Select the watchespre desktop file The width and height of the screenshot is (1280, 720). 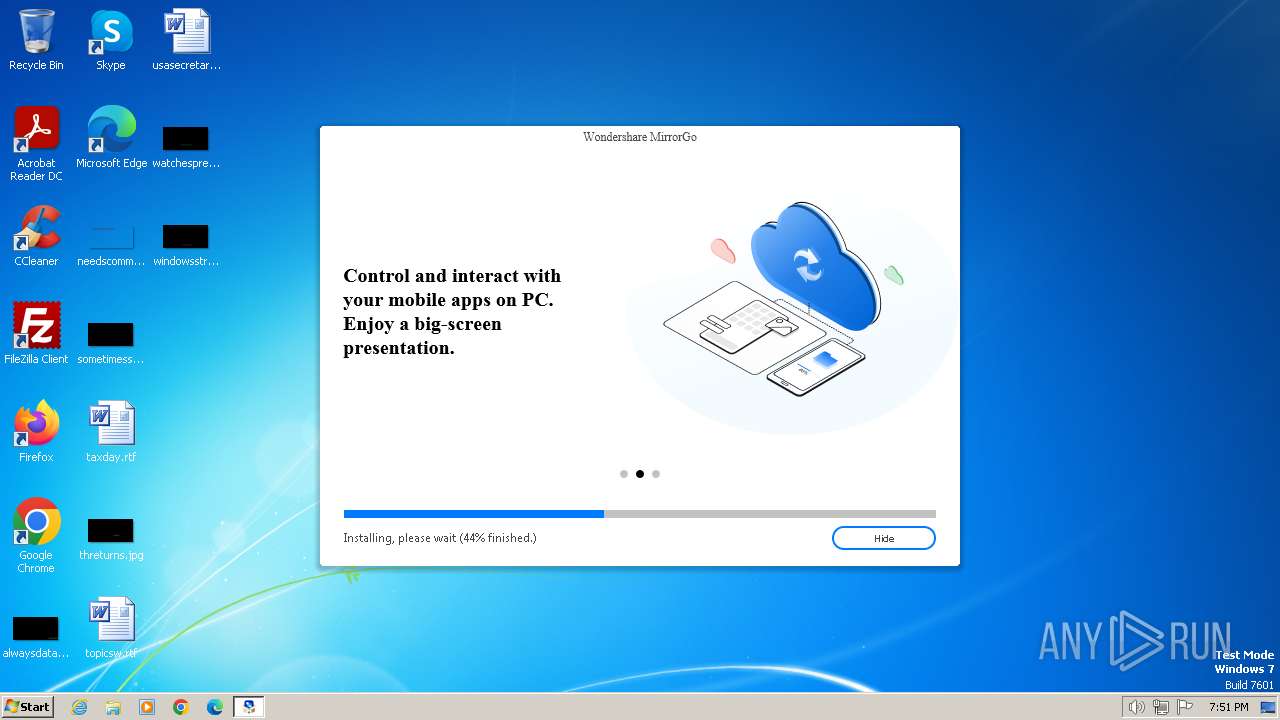[x=186, y=146]
